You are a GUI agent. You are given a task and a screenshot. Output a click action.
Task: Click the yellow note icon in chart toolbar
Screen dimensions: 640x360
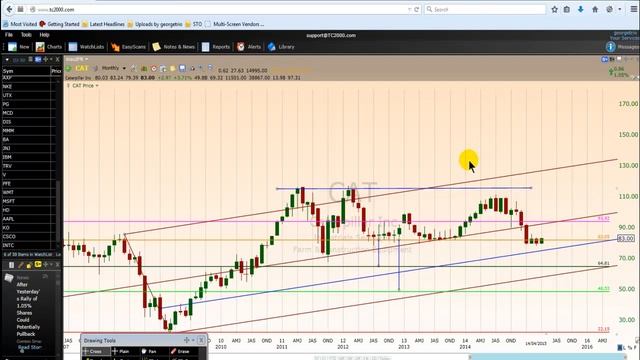tap(173, 69)
